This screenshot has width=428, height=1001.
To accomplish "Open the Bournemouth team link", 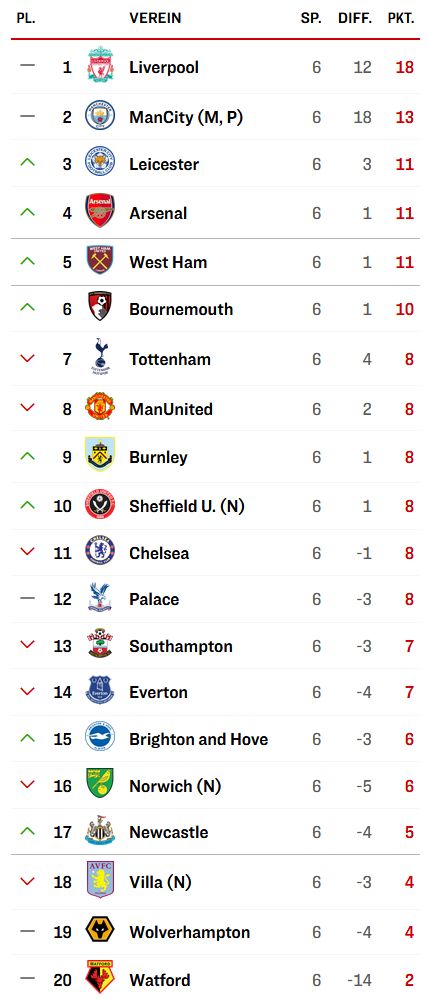I will click(x=181, y=310).
